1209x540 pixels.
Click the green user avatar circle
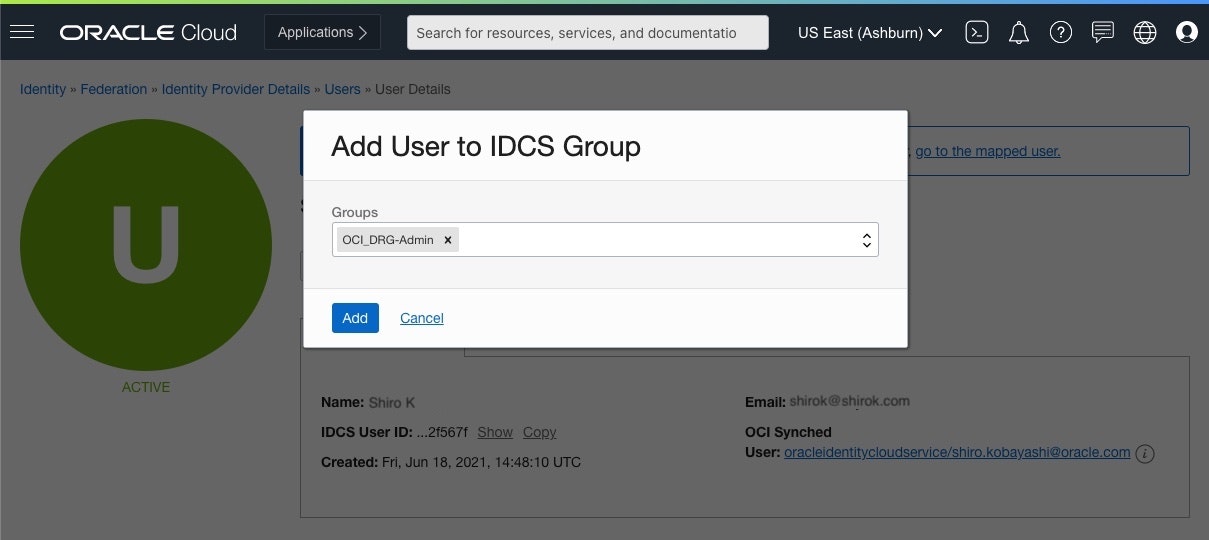(146, 243)
